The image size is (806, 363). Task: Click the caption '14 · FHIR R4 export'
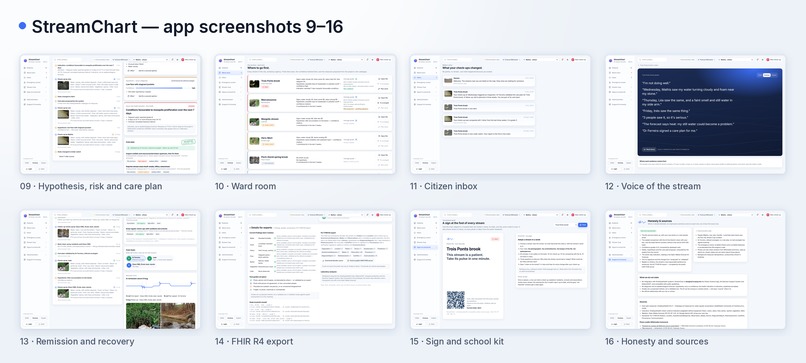254,341
